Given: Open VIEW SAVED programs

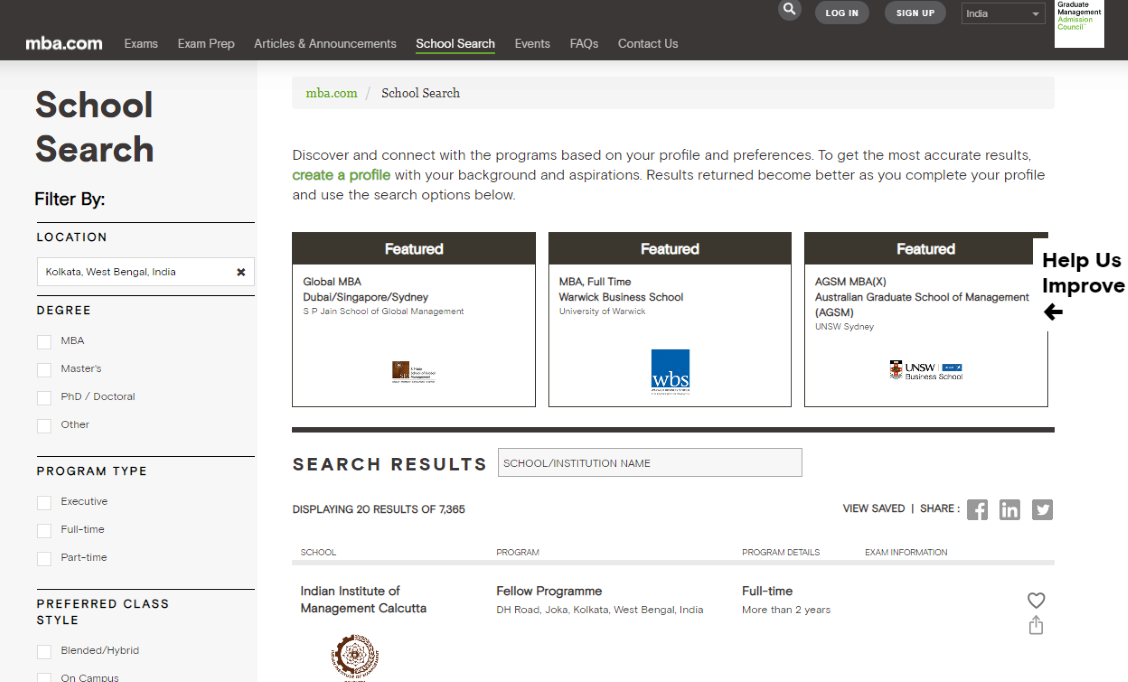Looking at the screenshot, I should [873, 509].
